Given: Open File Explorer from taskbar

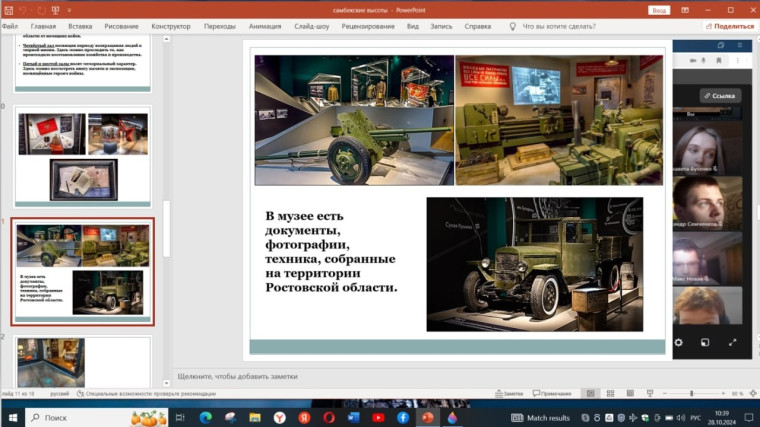Looking at the screenshot, I should pyautogui.click(x=255, y=417).
